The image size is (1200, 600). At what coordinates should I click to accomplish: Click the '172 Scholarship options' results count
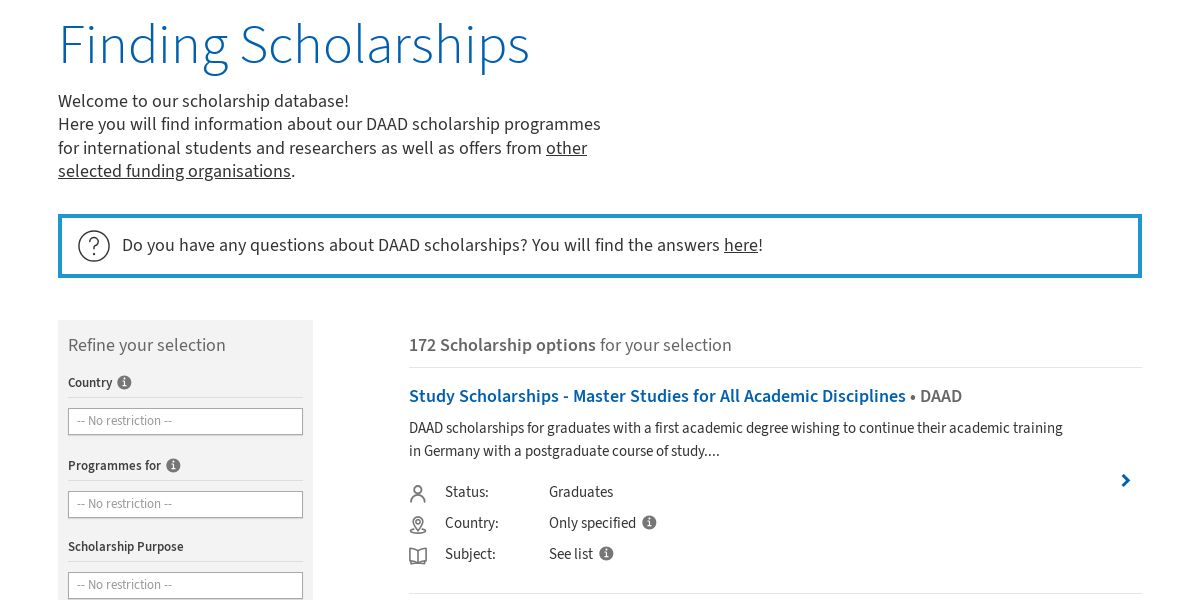pyautogui.click(x=502, y=345)
